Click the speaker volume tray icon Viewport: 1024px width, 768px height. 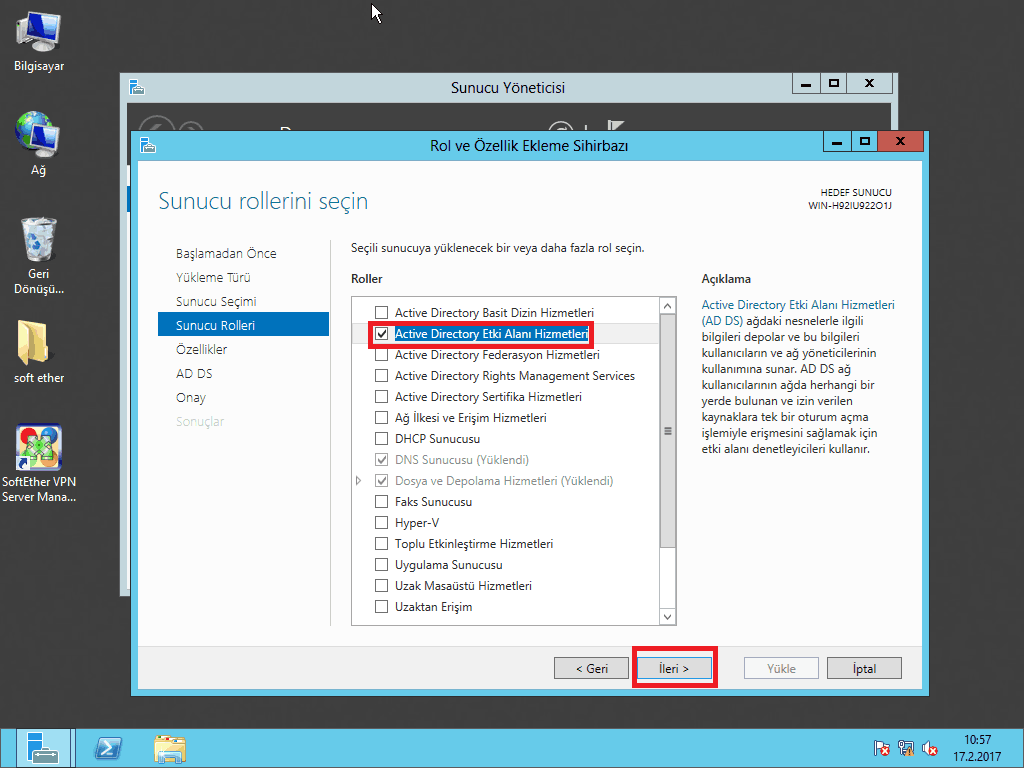tap(930, 747)
